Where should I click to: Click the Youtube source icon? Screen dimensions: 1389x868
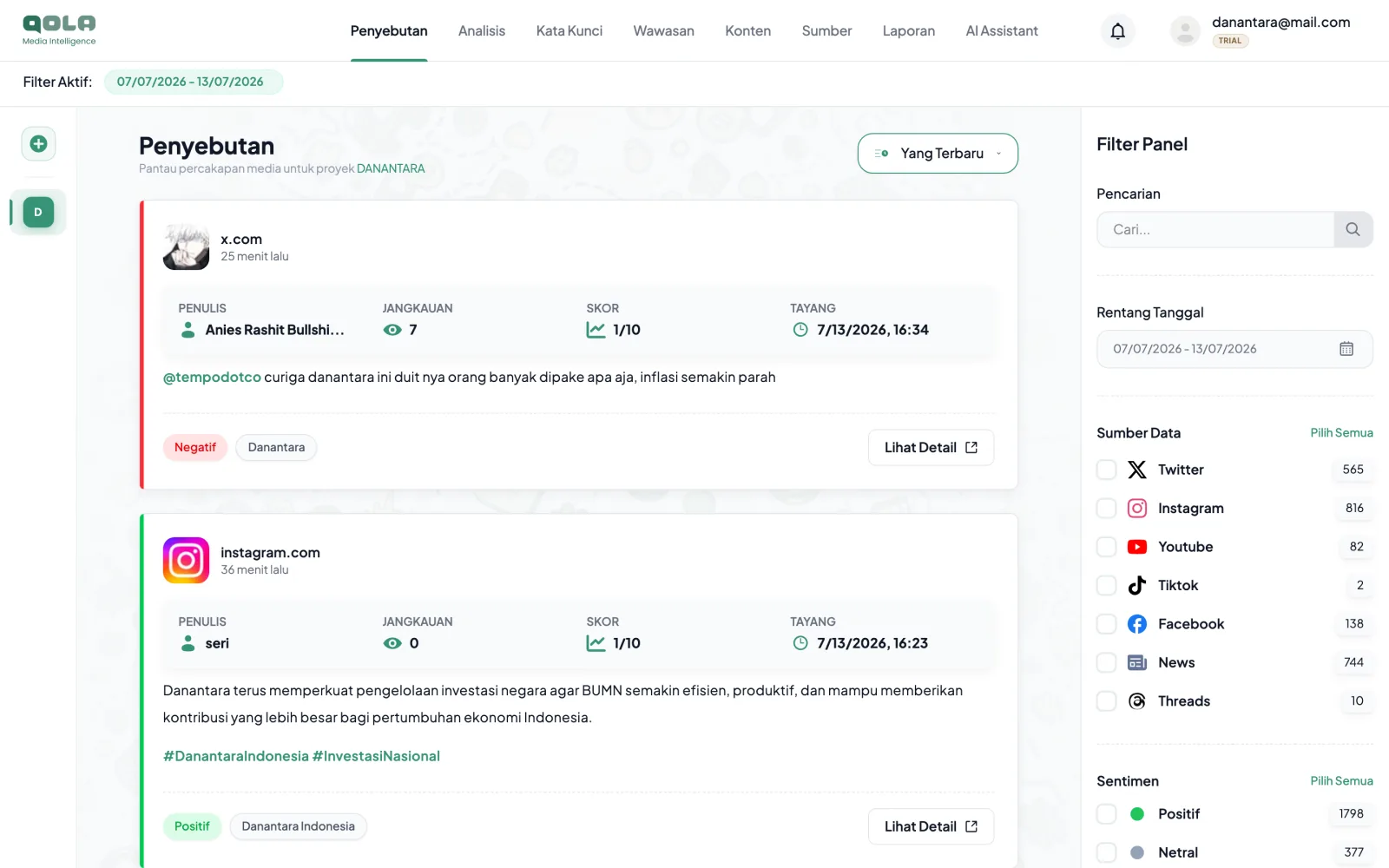(1137, 547)
